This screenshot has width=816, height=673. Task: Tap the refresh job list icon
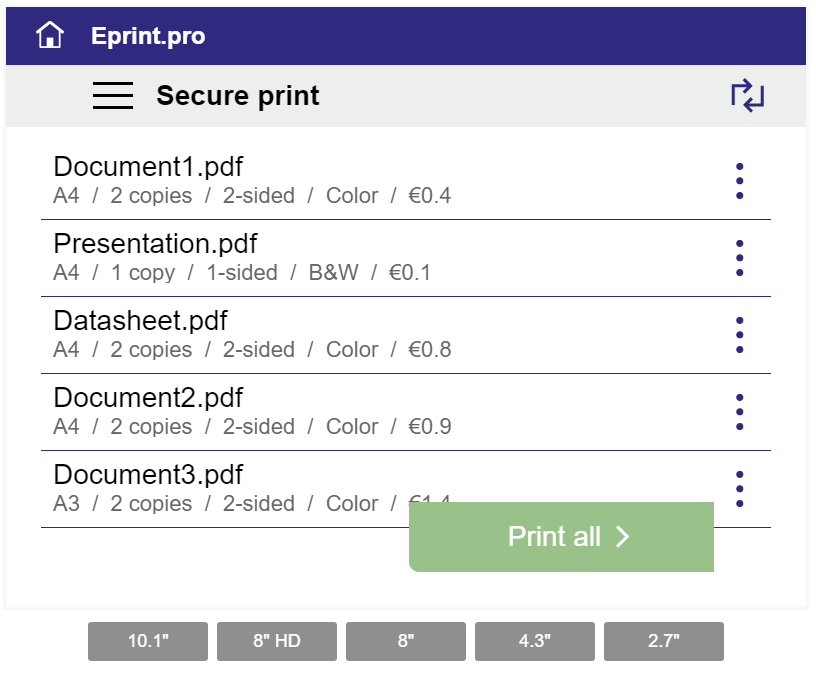(747, 95)
